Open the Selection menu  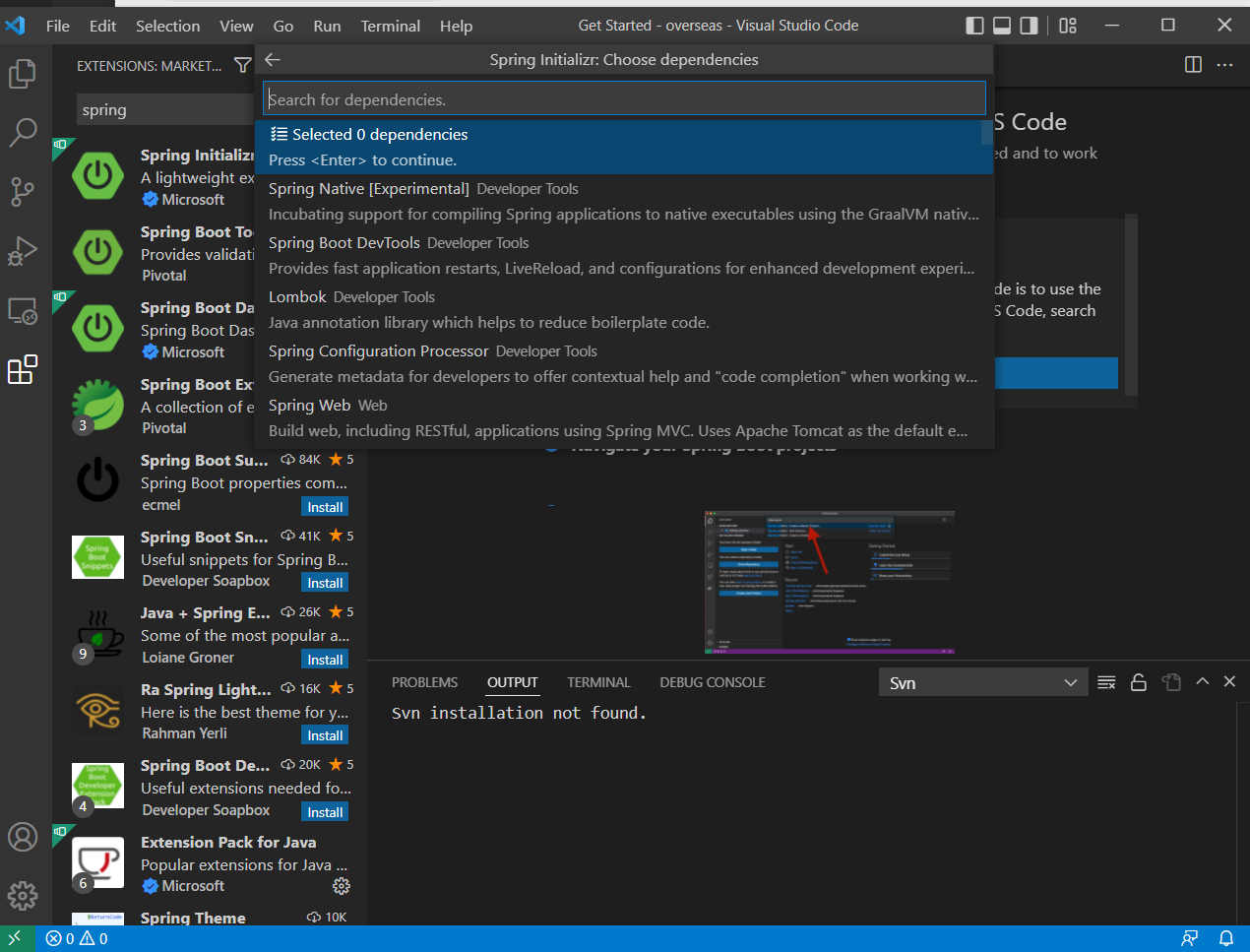[167, 26]
